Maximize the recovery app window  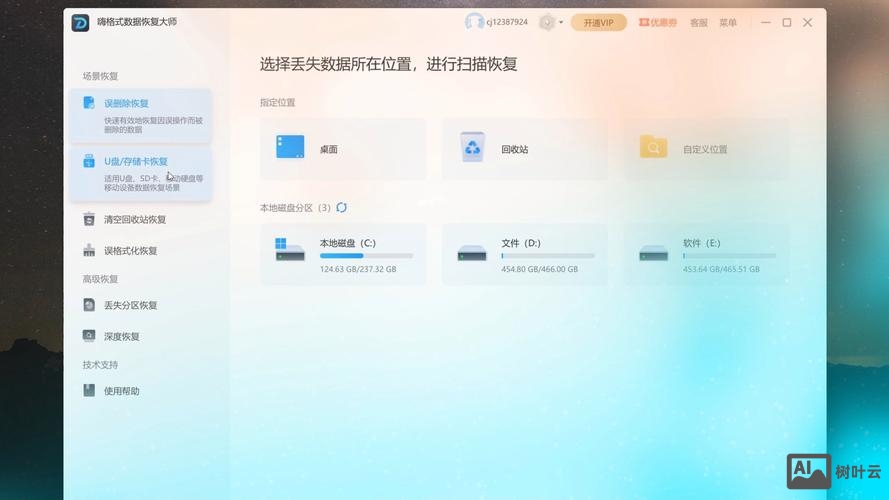787,23
